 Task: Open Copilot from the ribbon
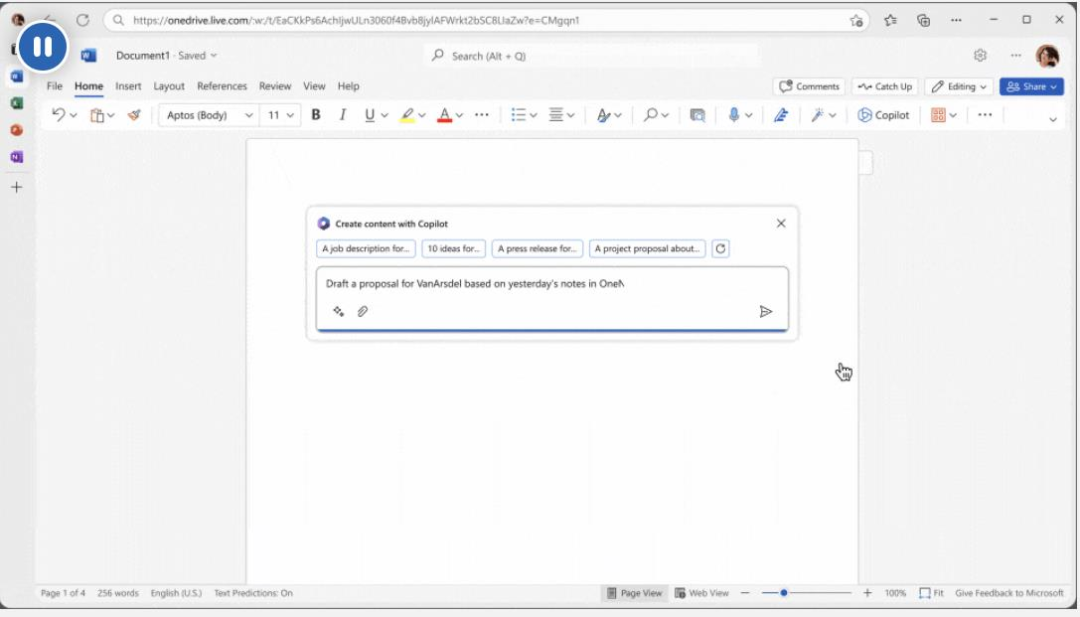(x=884, y=115)
